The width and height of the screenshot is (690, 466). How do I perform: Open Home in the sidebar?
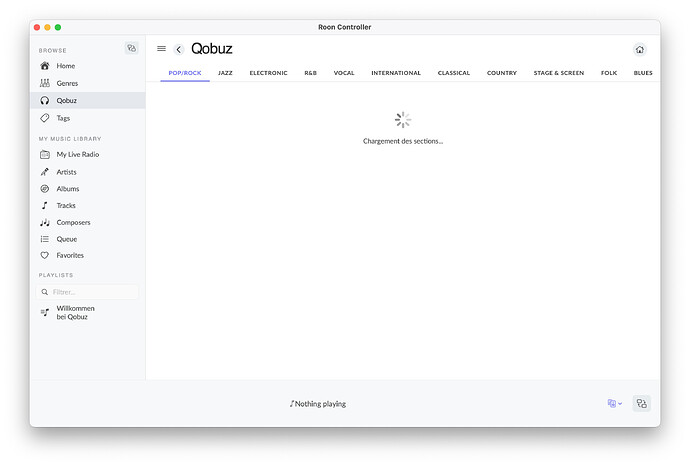[x=88, y=66]
